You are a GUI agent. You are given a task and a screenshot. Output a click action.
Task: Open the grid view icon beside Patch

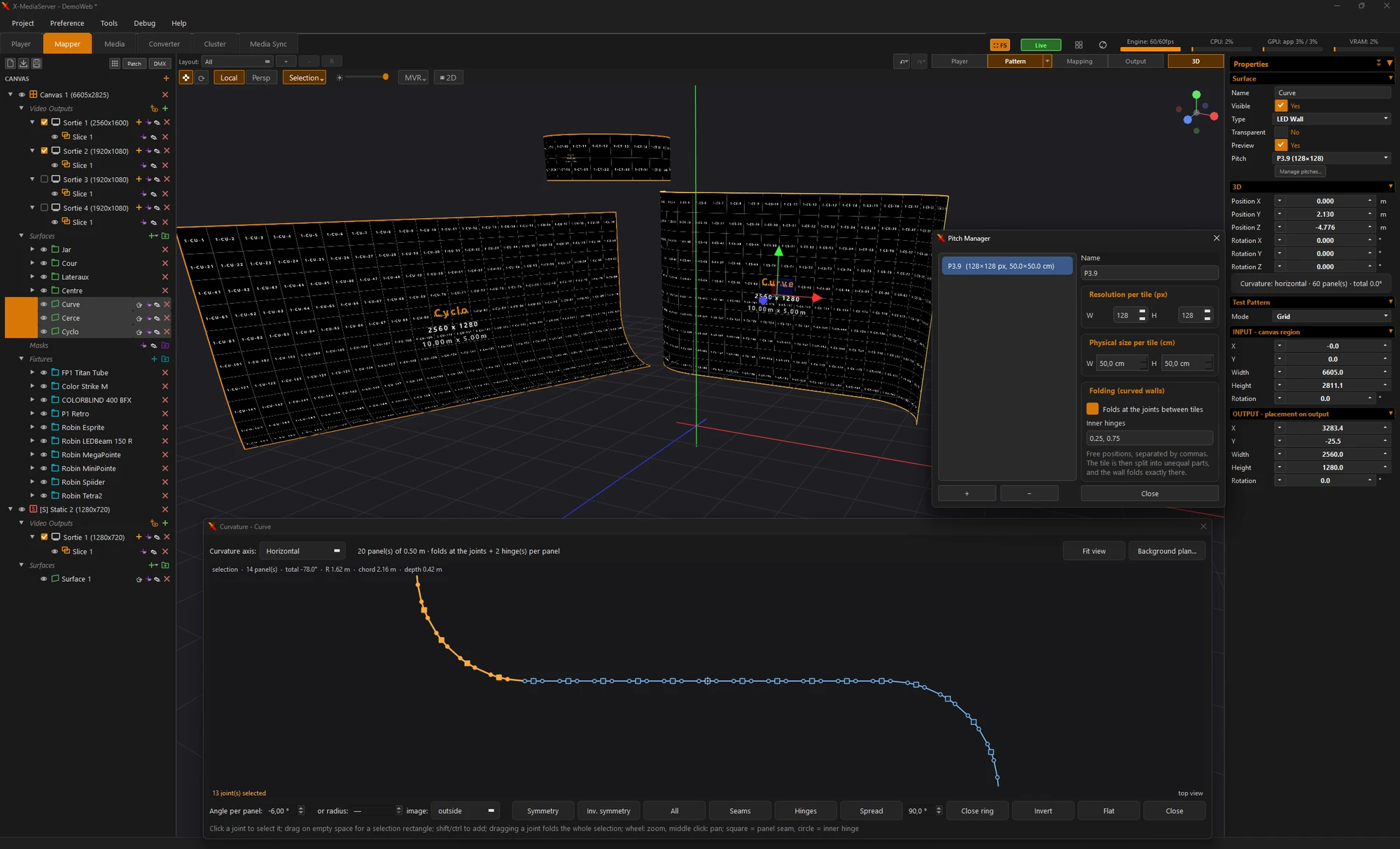click(115, 63)
